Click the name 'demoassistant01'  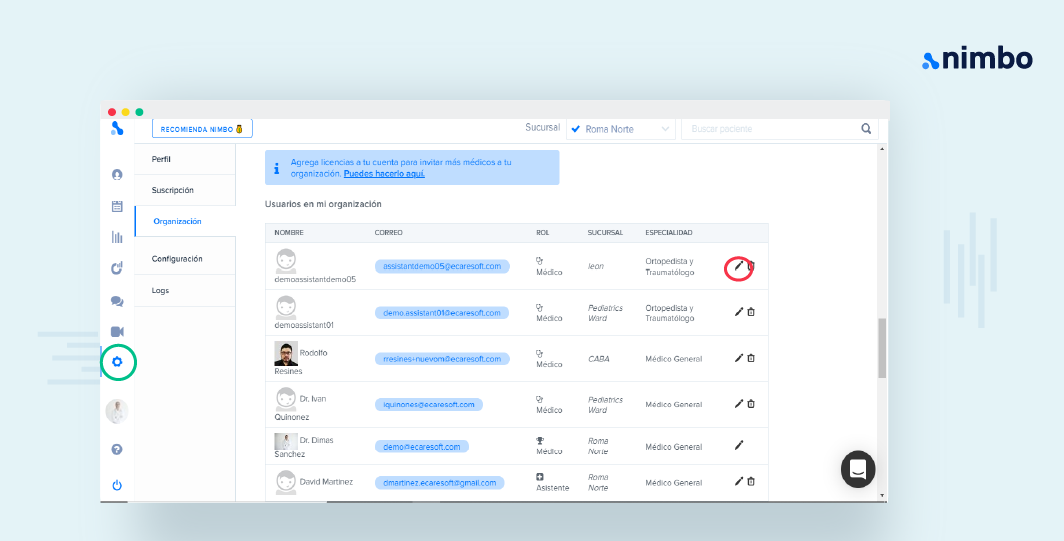[x=304, y=325]
